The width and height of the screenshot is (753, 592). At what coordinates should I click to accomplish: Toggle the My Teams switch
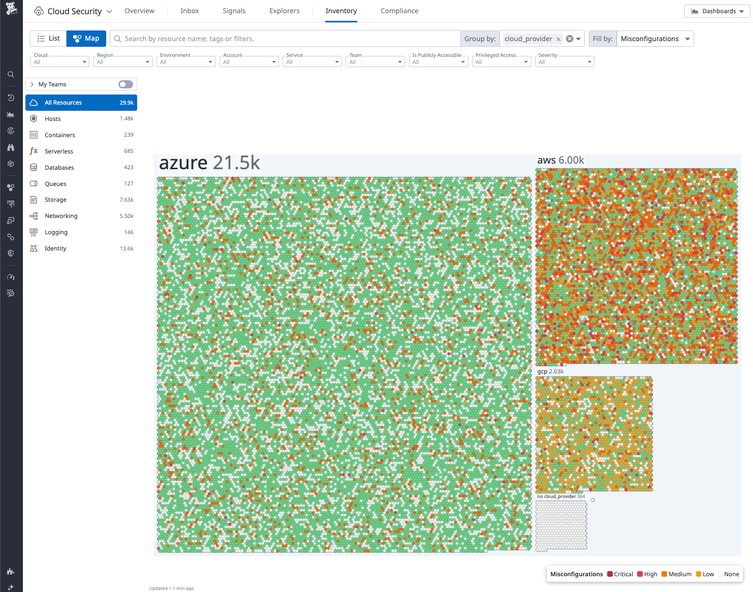125,84
